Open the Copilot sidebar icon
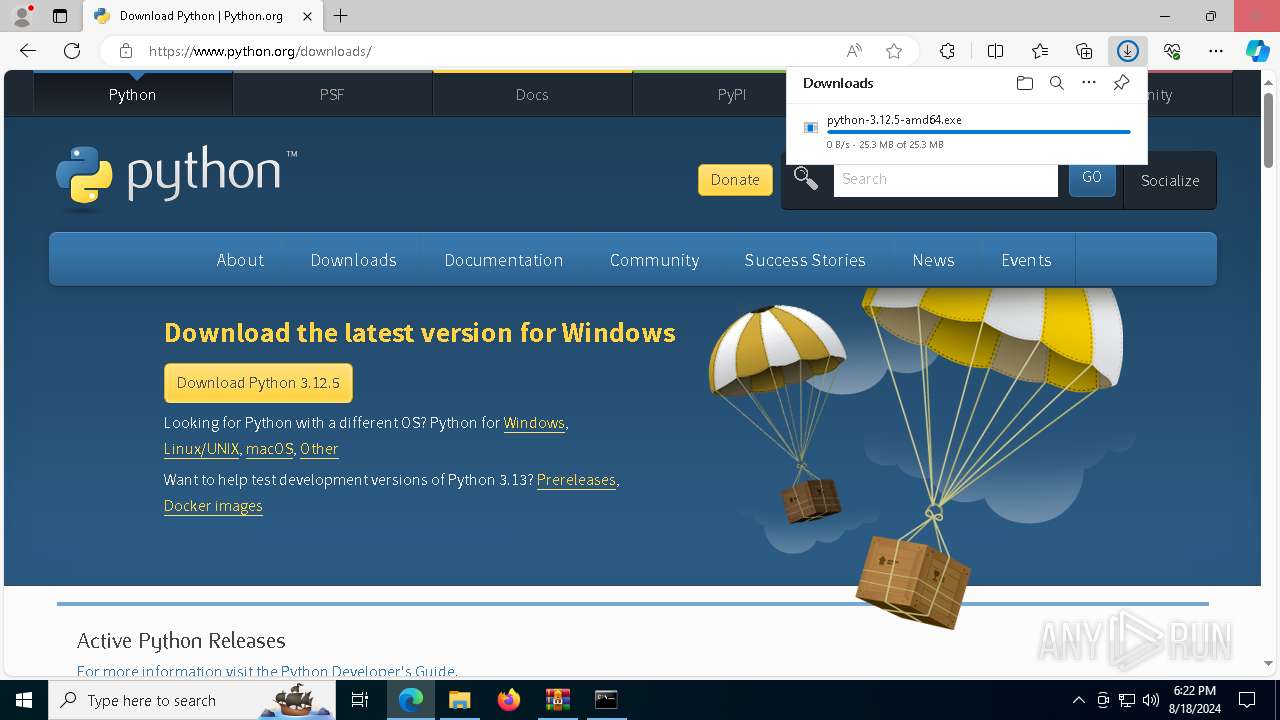The width and height of the screenshot is (1280, 720). pyautogui.click(x=1258, y=51)
